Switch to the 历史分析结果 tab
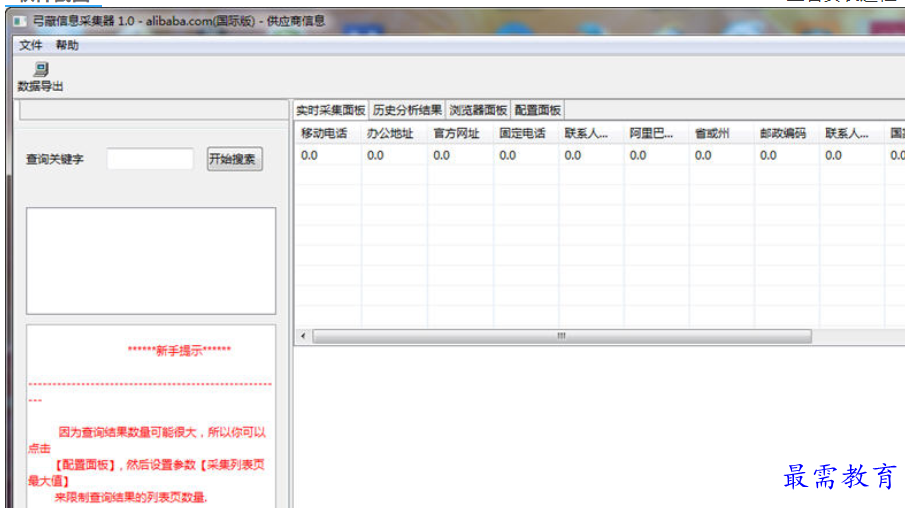Image resolution: width=905 pixels, height=508 pixels. coord(407,110)
